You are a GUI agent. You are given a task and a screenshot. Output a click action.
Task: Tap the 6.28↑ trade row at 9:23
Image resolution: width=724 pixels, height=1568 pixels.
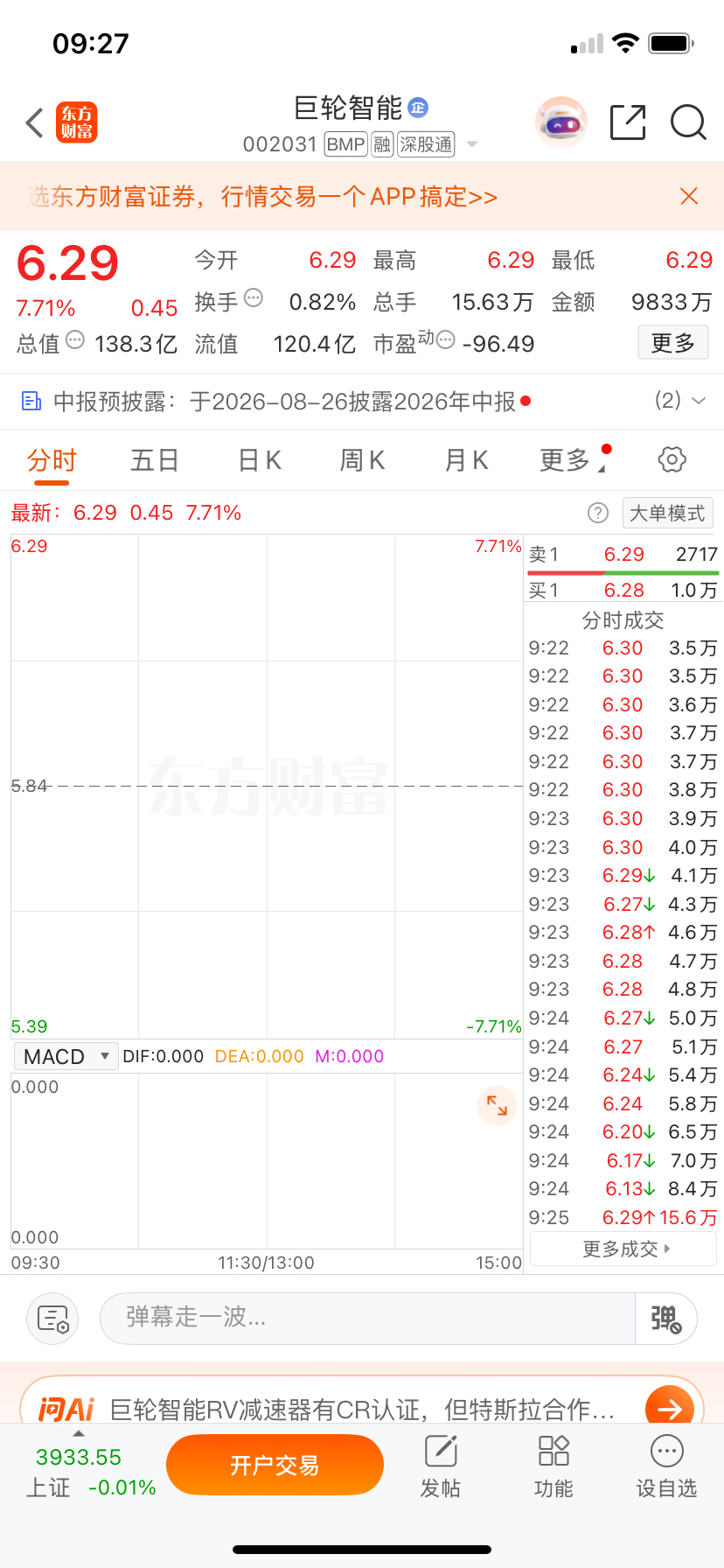pyautogui.click(x=623, y=933)
